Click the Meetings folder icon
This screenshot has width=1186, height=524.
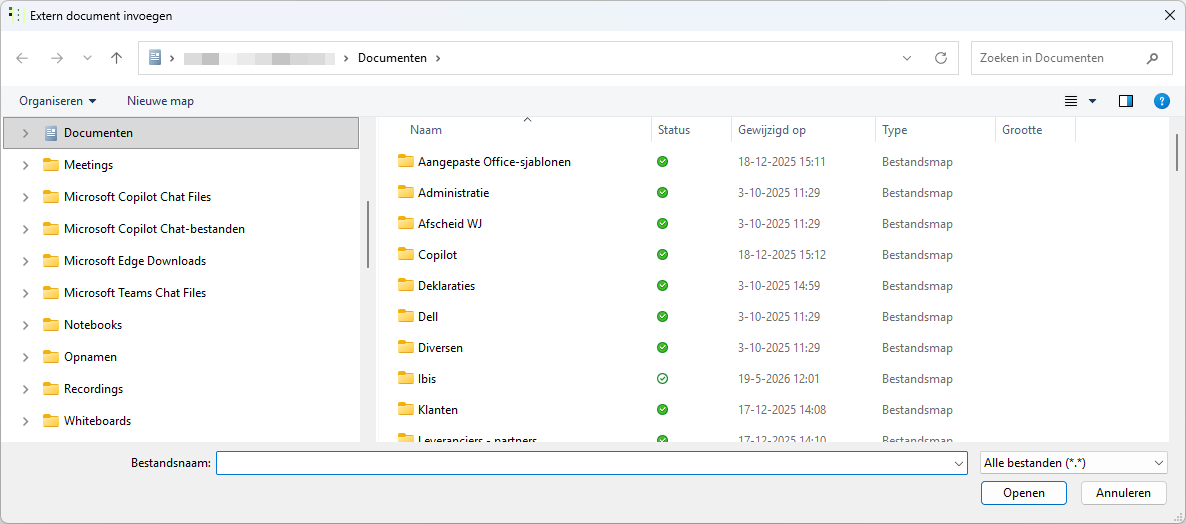coord(51,165)
